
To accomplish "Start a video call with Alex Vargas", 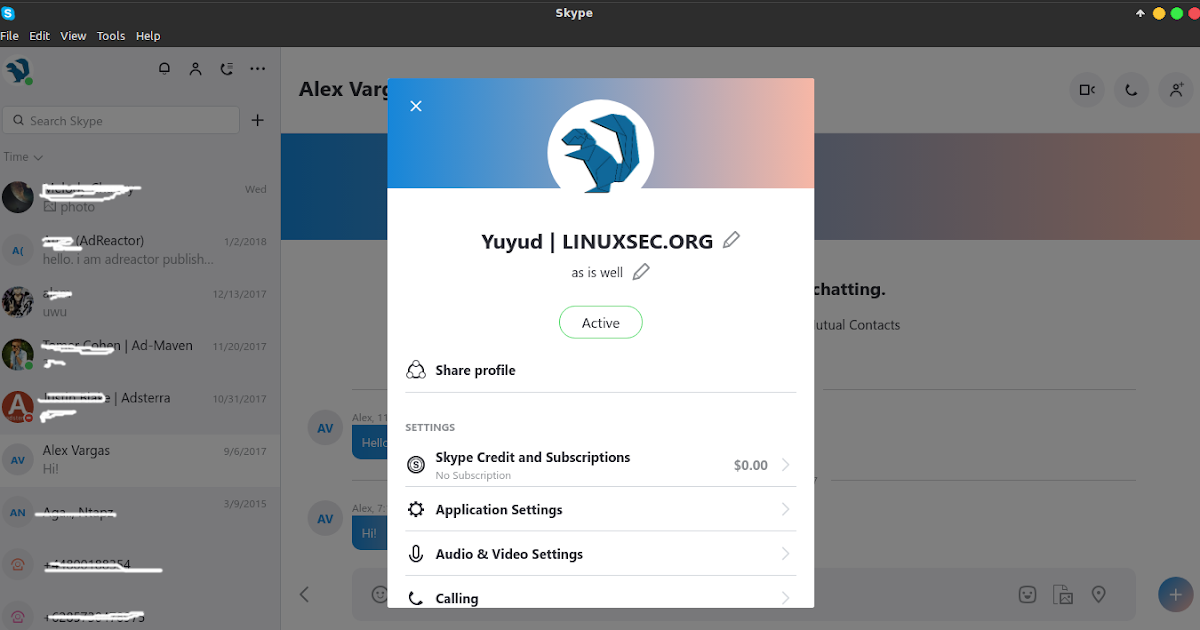I will click(1087, 90).
